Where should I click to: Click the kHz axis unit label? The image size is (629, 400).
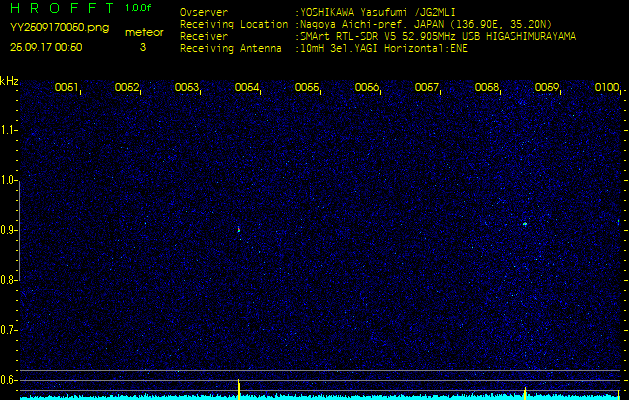click(x=9, y=81)
